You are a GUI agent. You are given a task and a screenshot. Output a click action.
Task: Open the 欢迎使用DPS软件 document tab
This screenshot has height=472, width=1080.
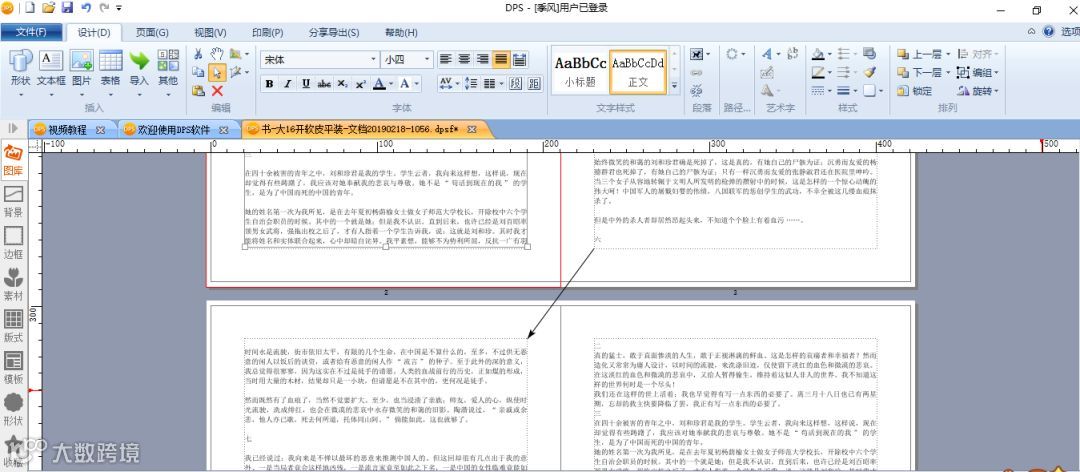pyautogui.click(x=174, y=130)
